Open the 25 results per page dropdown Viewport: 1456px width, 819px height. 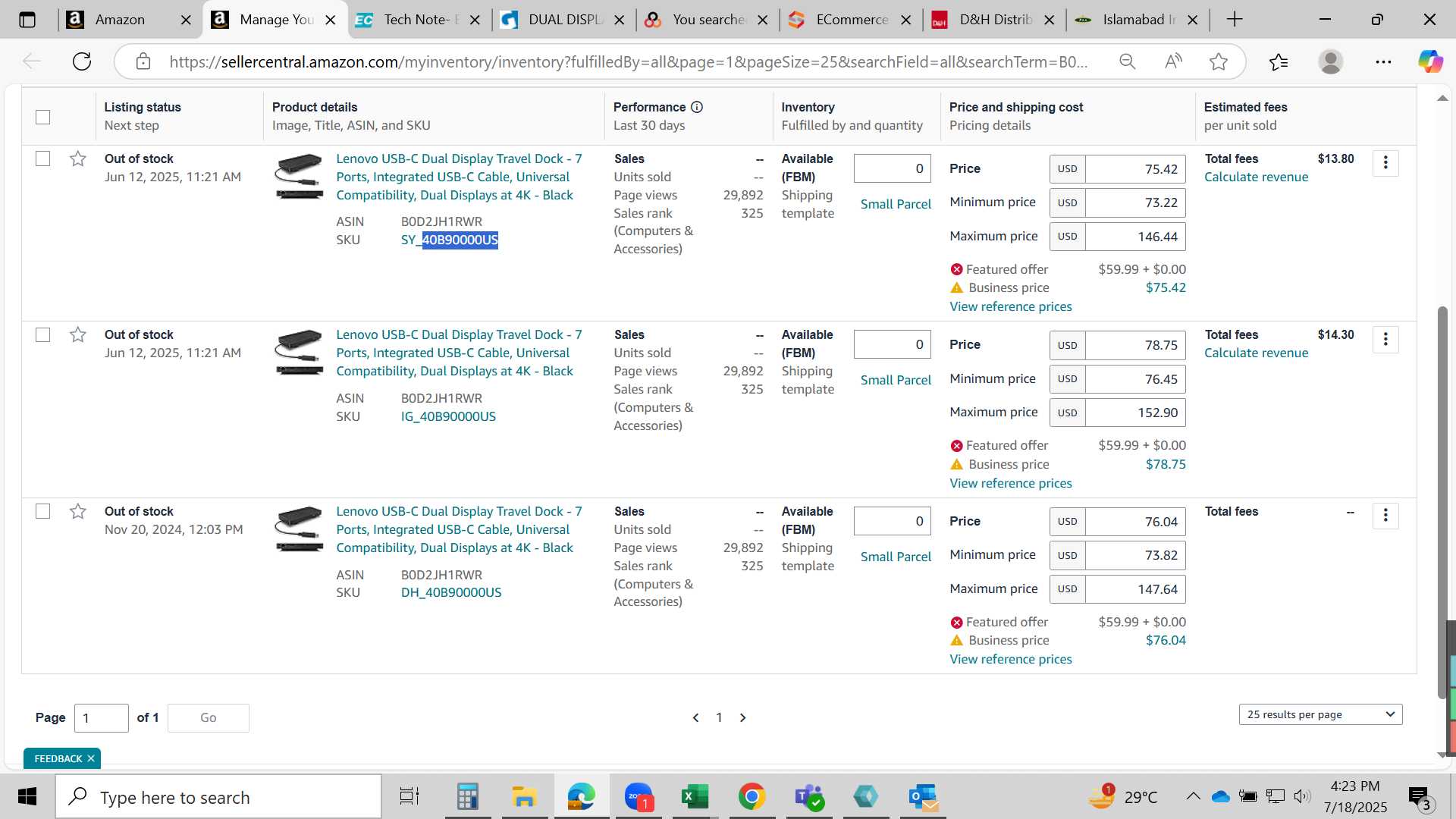coord(1320,714)
